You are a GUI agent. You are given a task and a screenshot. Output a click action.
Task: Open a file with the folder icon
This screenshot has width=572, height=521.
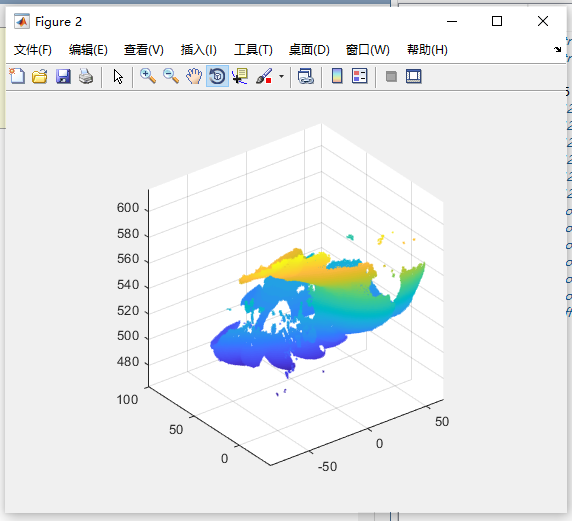tap(40, 76)
